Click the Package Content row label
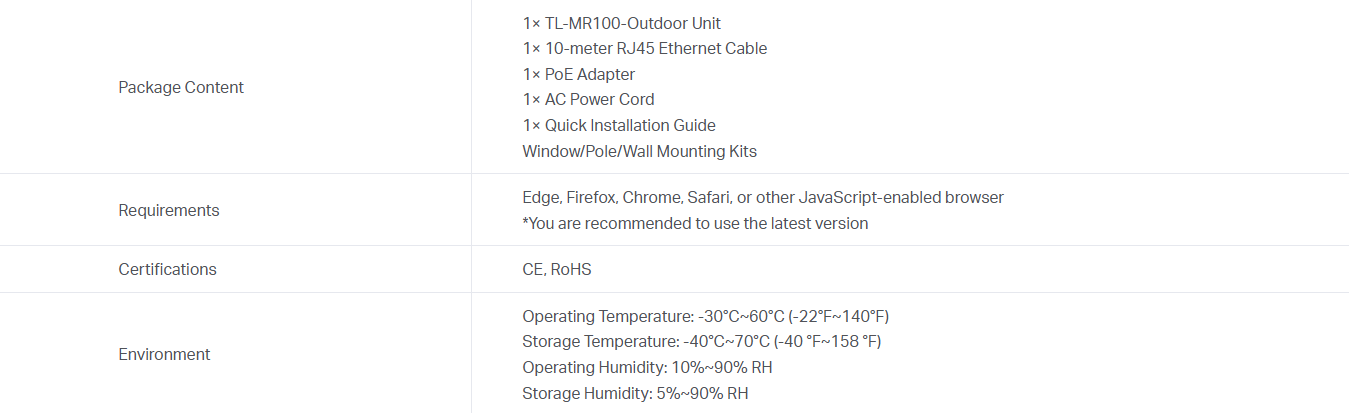Image resolution: width=1349 pixels, height=413 pixels. click(181, 87)
